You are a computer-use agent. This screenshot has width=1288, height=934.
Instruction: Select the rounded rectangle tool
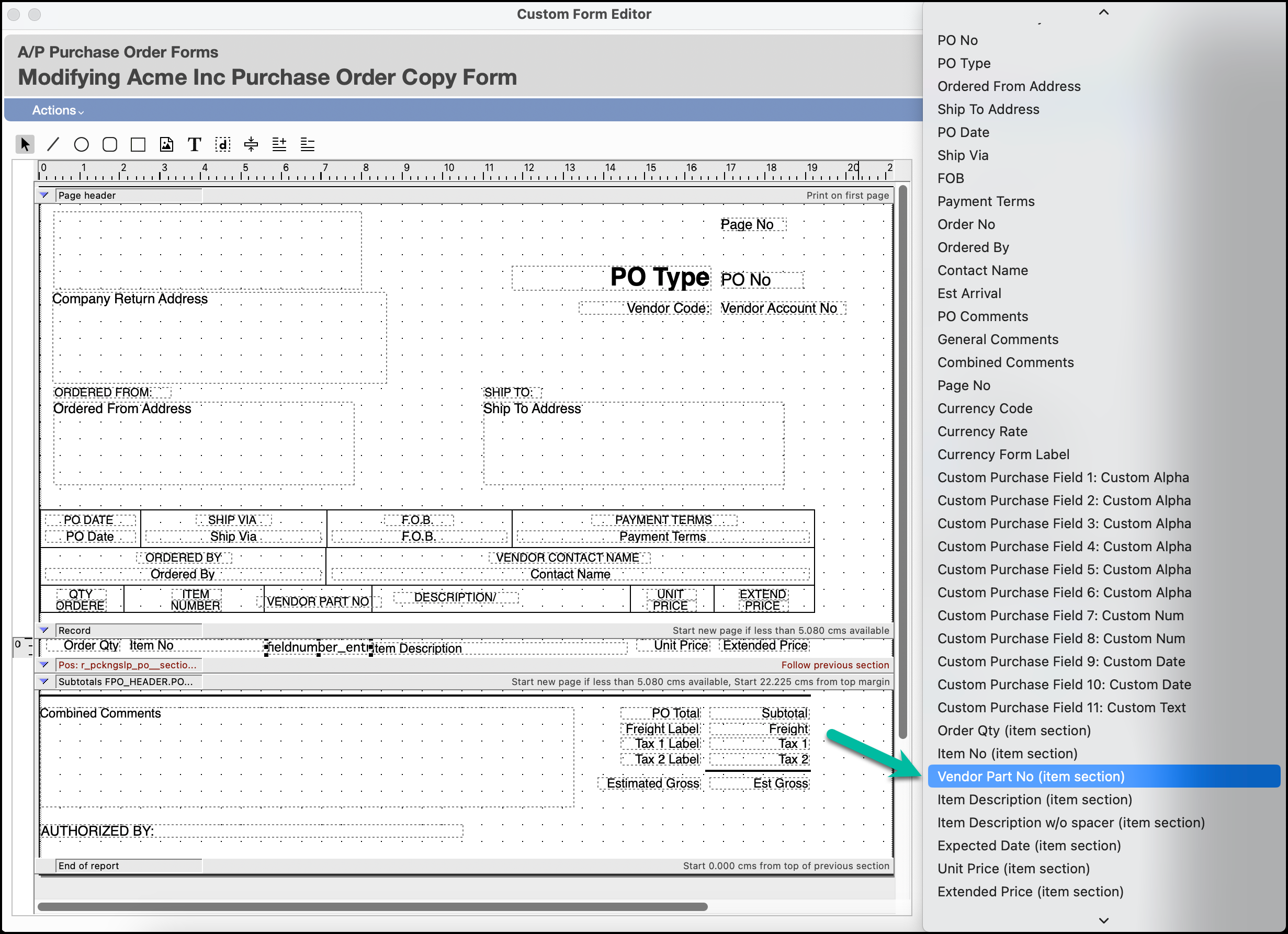pos(110,144)
